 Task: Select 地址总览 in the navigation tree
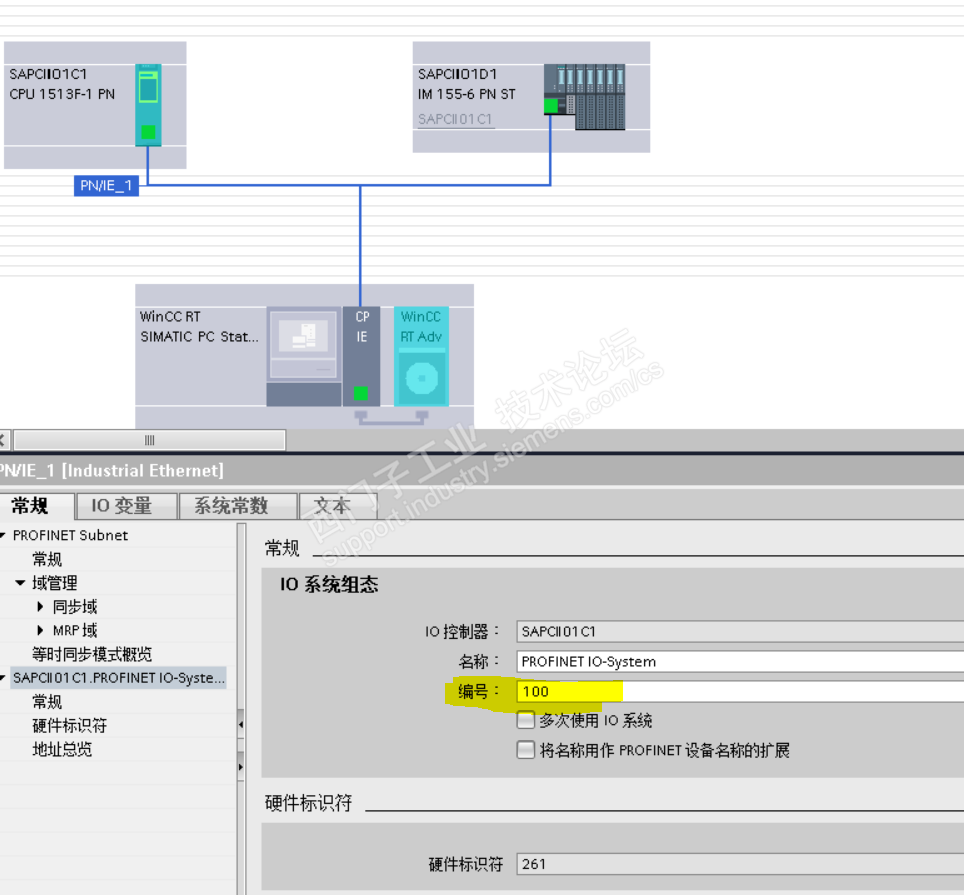(x=62, y=749)
